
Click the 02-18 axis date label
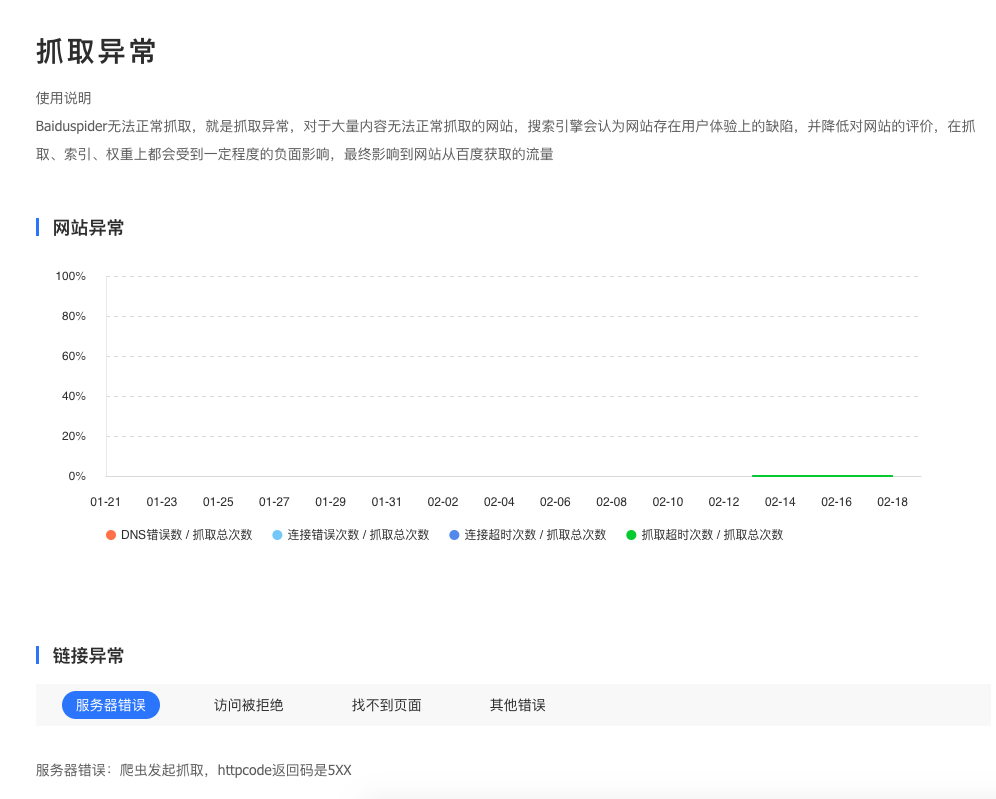[893, 502]
